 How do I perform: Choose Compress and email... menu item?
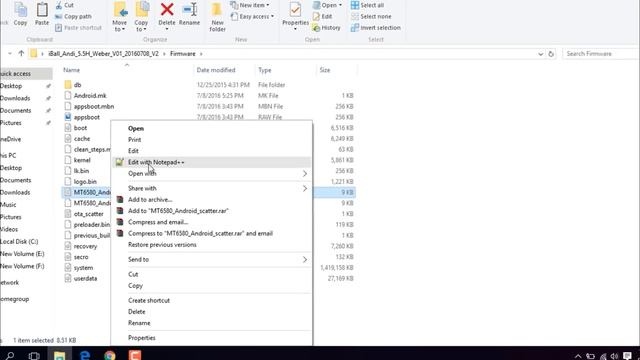coord(211,222)
